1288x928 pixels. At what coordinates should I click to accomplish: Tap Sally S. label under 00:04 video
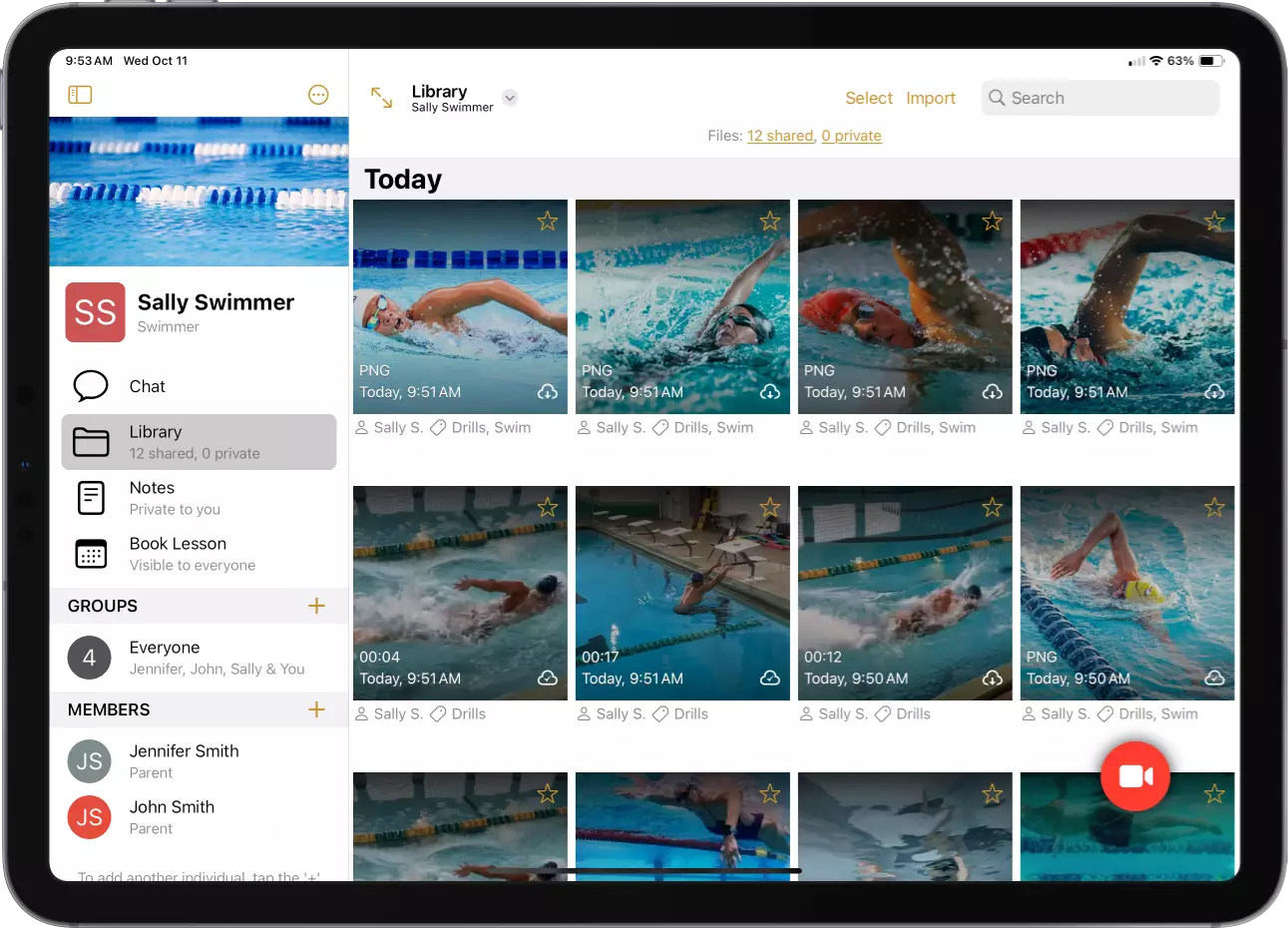coord(398,713)
